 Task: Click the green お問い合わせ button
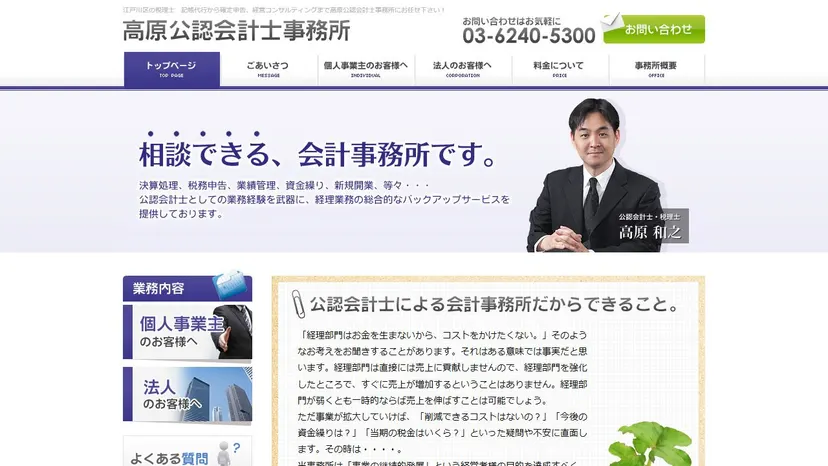pos(654,29)
